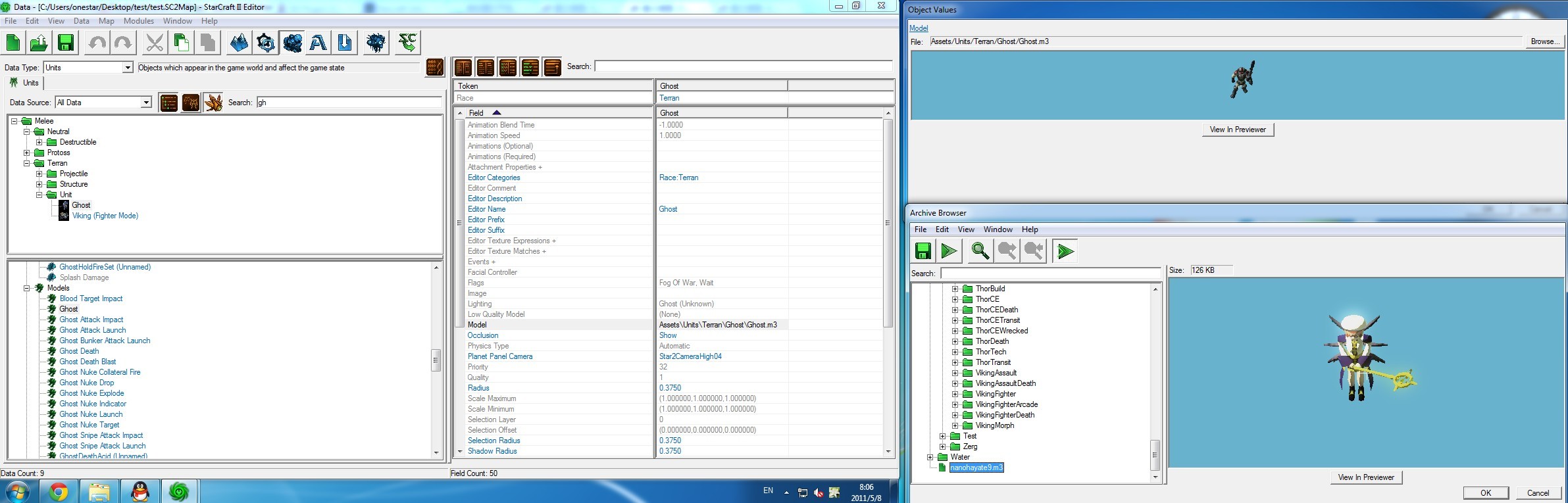Viewport: 1568px width, 503px height.
Task: Collapse the Melee tree node
Action: [x=14, y=121]
